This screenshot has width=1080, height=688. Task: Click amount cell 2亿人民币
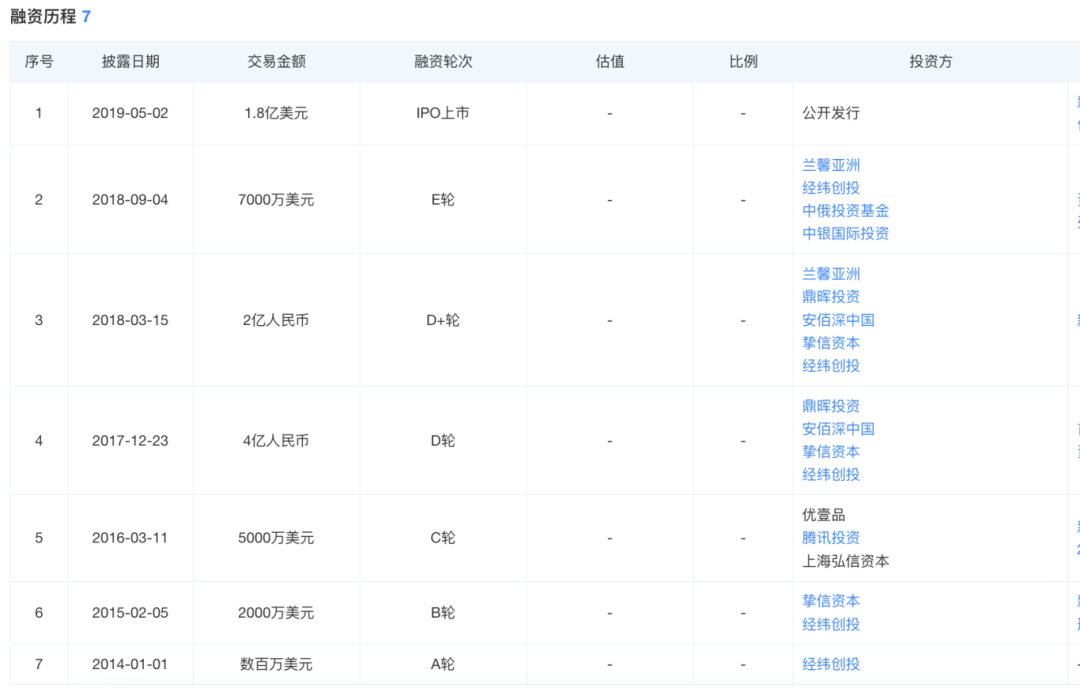click(276, 320)
